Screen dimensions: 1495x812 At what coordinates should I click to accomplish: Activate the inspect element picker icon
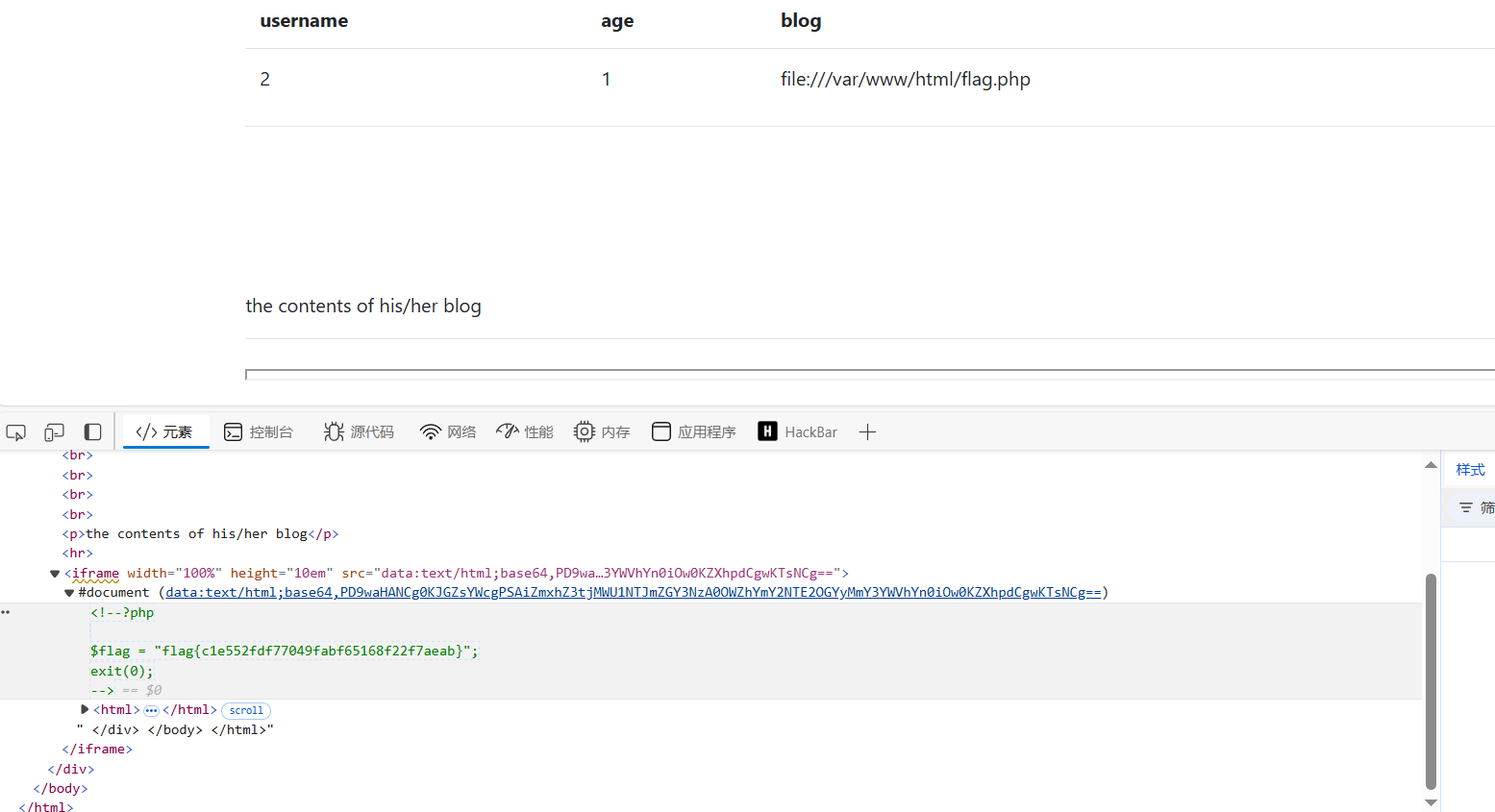[16, 432]
